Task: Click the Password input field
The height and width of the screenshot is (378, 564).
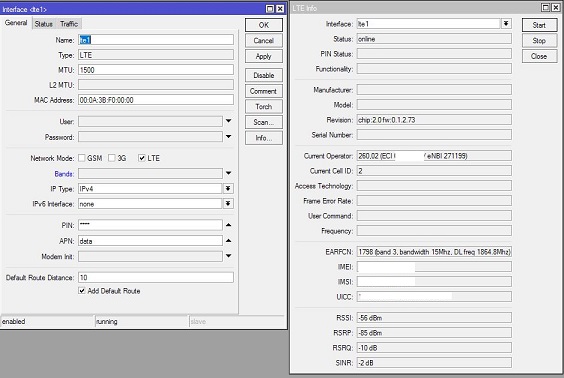Action: [150, 137]
